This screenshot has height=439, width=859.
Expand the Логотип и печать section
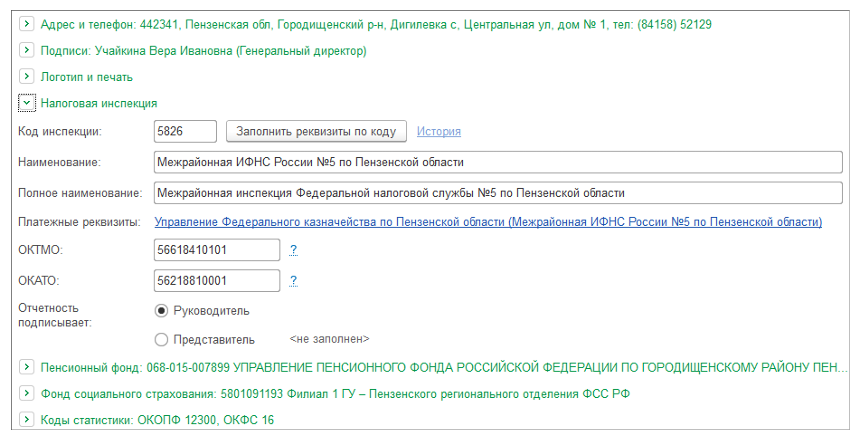[27, 76]
